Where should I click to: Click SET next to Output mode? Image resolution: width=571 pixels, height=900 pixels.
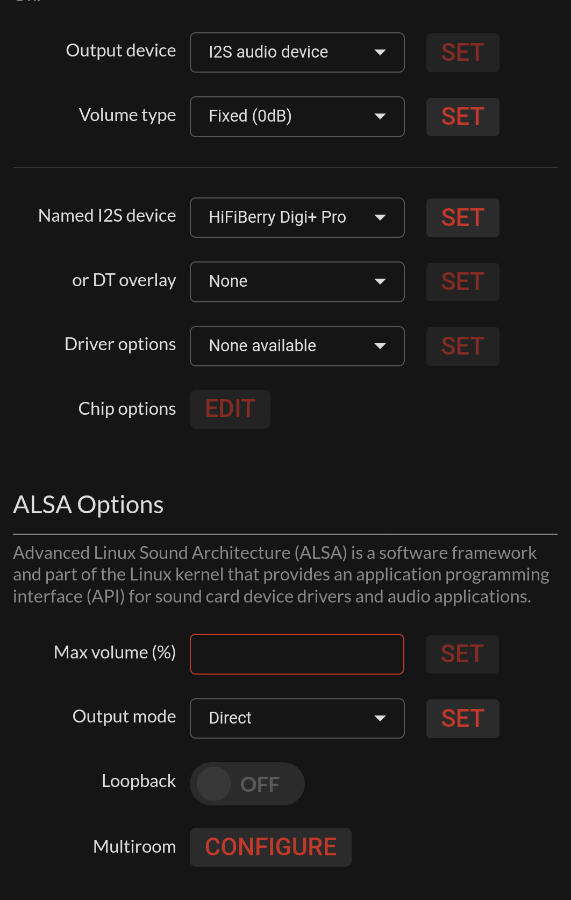(x=463, y=719)
